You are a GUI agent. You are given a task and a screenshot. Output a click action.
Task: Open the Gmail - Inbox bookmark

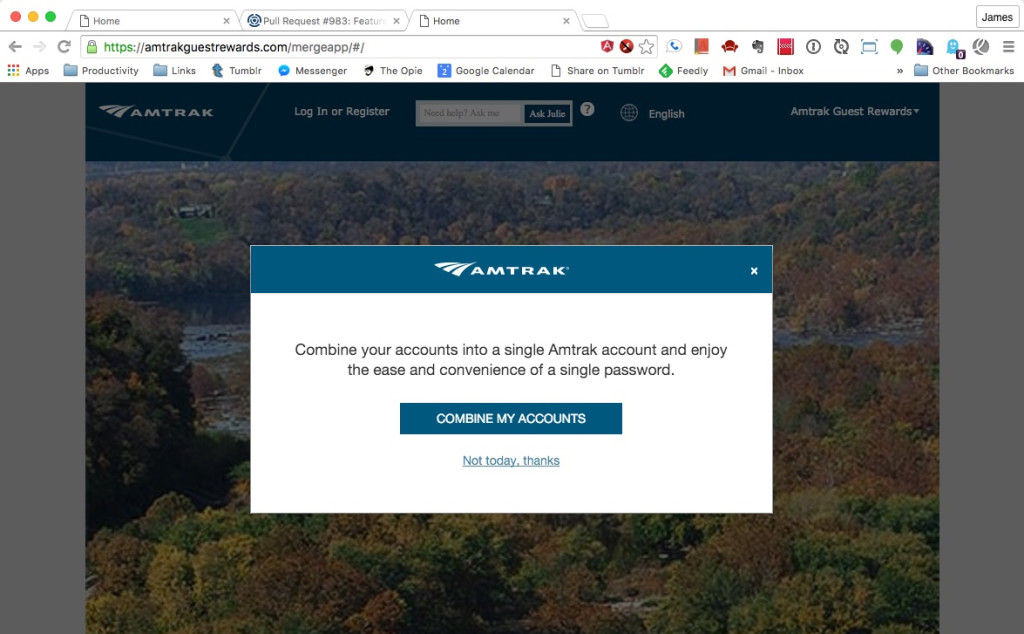point(763,71)
